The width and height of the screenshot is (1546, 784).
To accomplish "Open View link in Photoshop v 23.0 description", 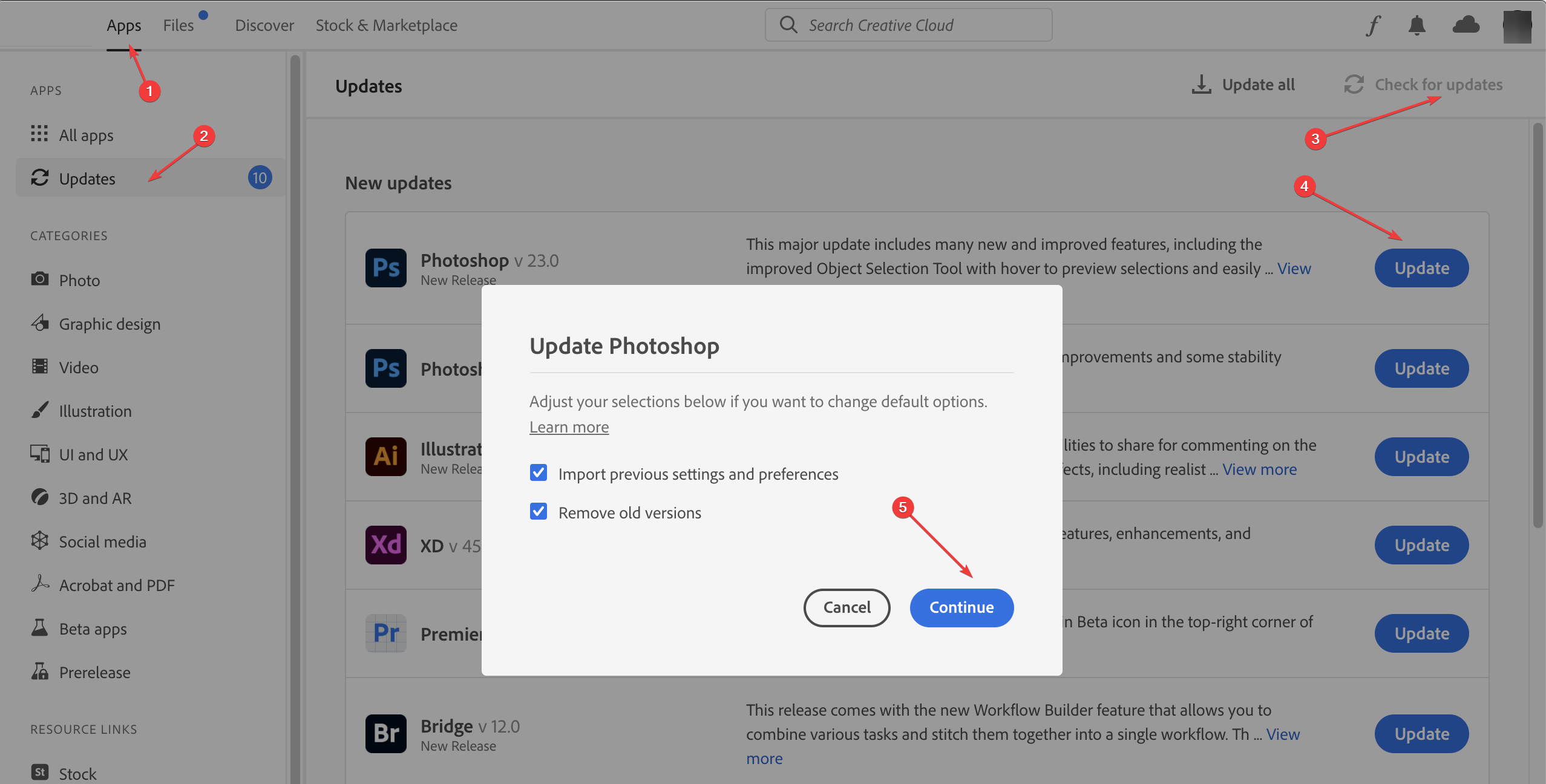I will coord(1294,269).
